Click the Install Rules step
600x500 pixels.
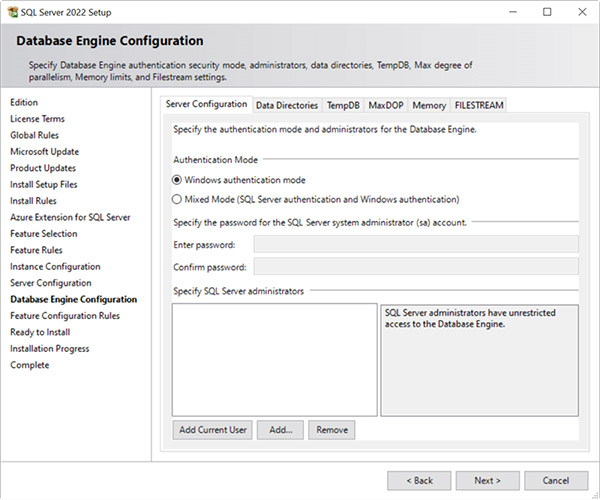tap(33, 201)
